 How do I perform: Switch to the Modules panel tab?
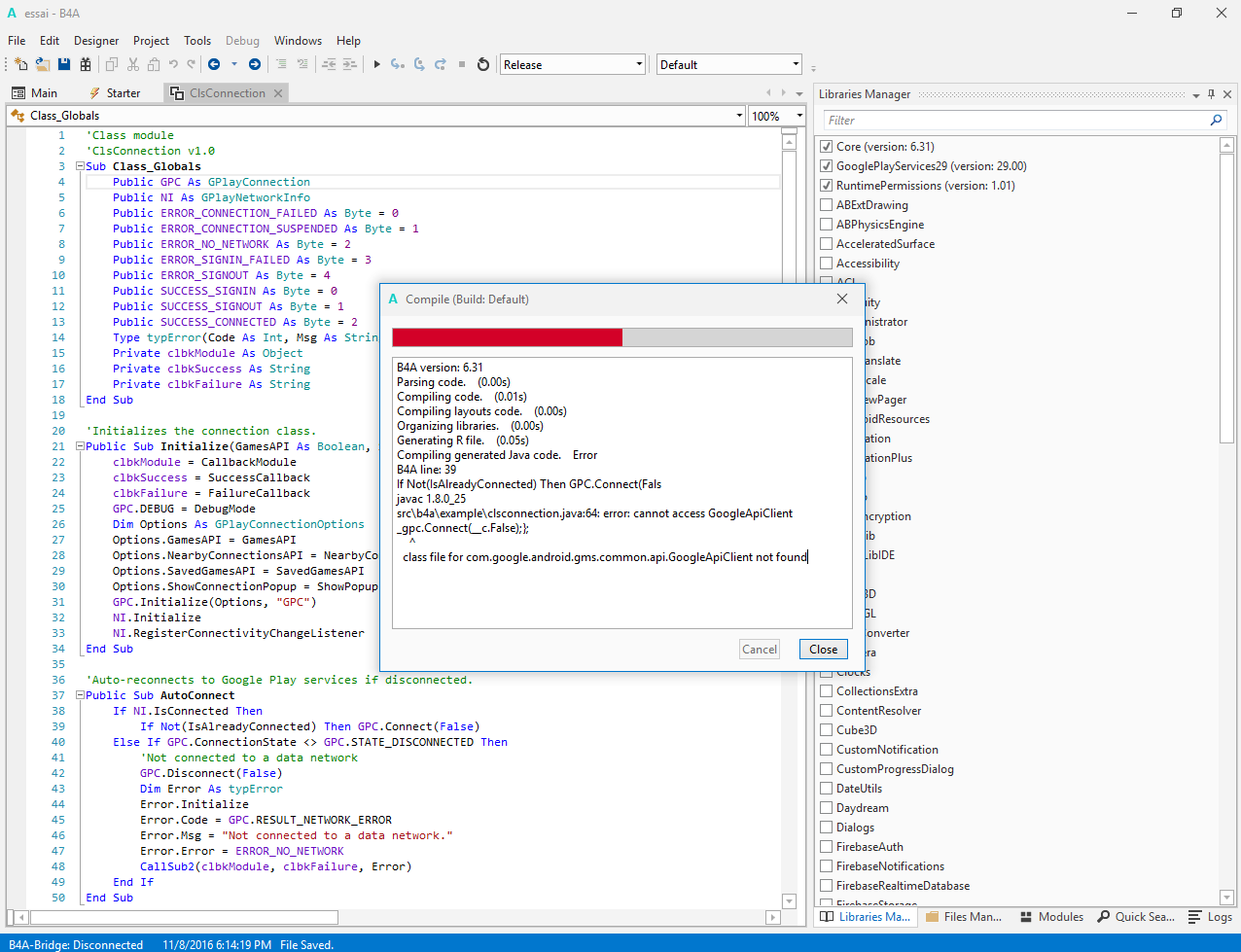1052,917
